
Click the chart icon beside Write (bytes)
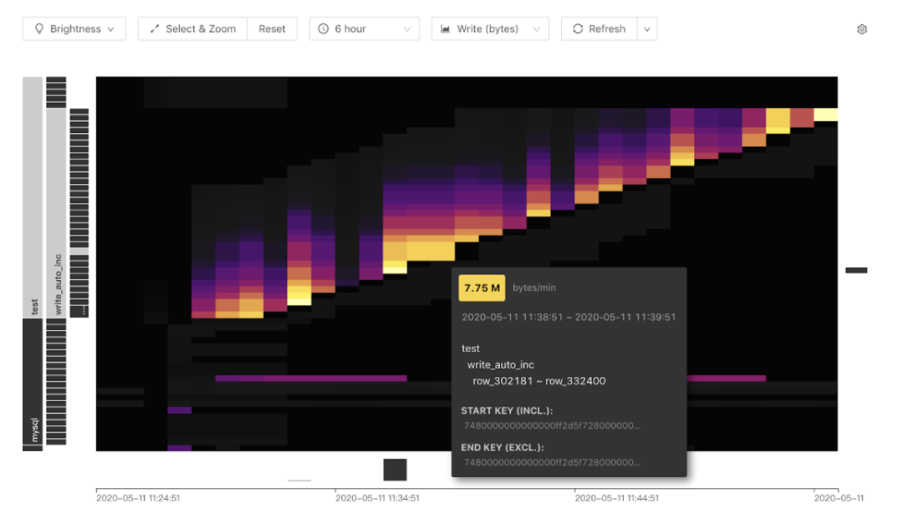[445, 29]
